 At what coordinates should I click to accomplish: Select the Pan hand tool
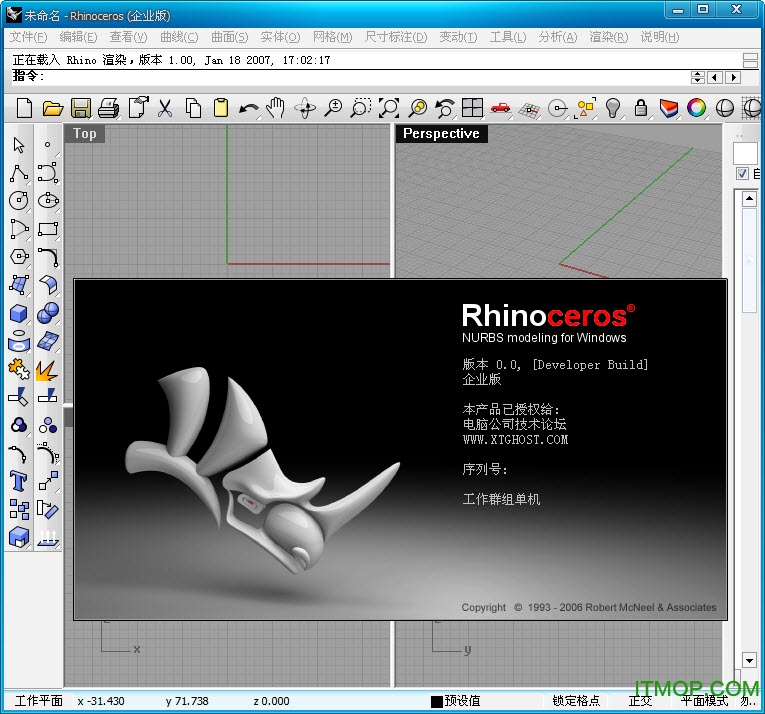click(x=276, y=108)
